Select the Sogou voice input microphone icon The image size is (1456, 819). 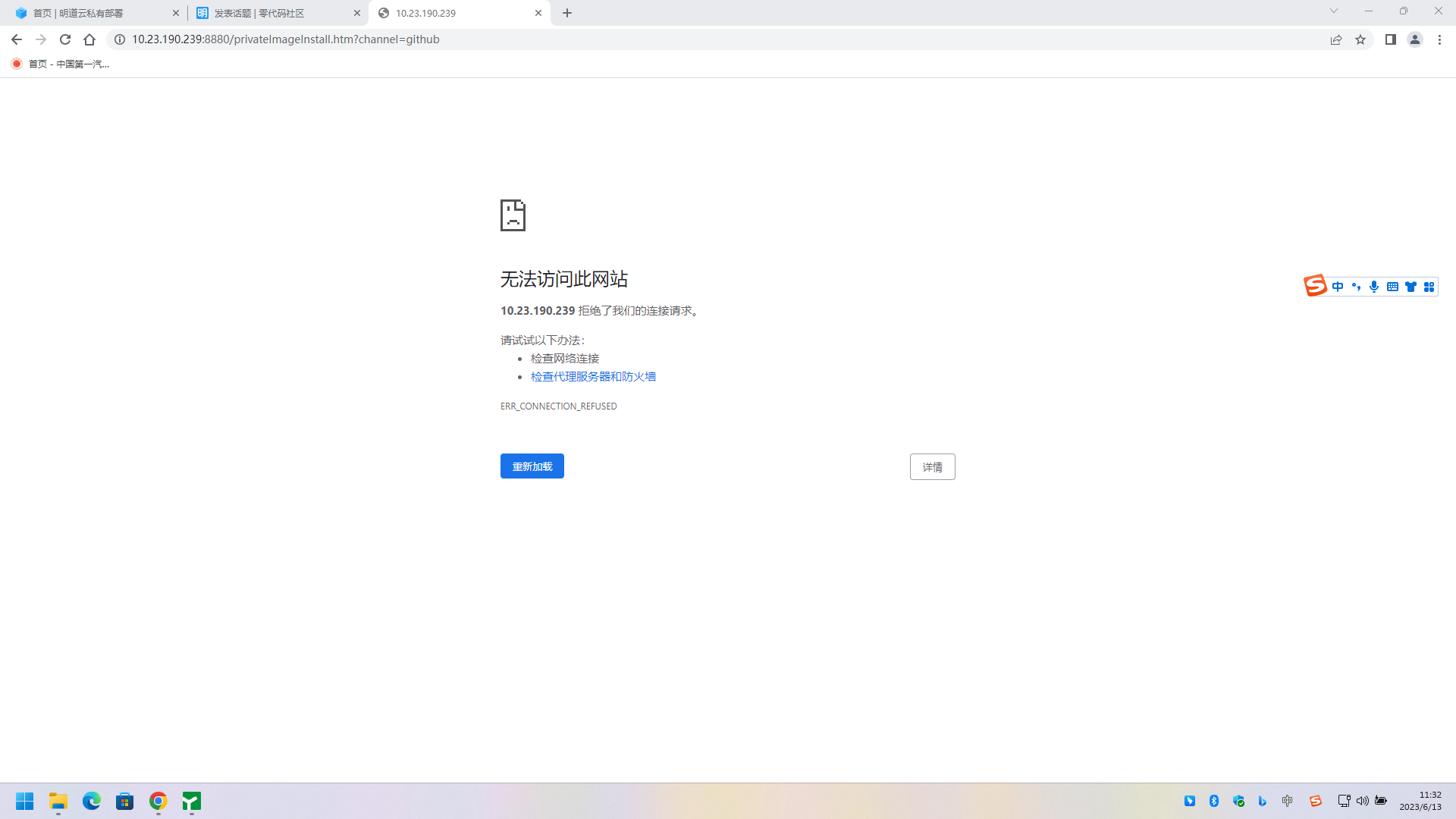click(1373, 287)
